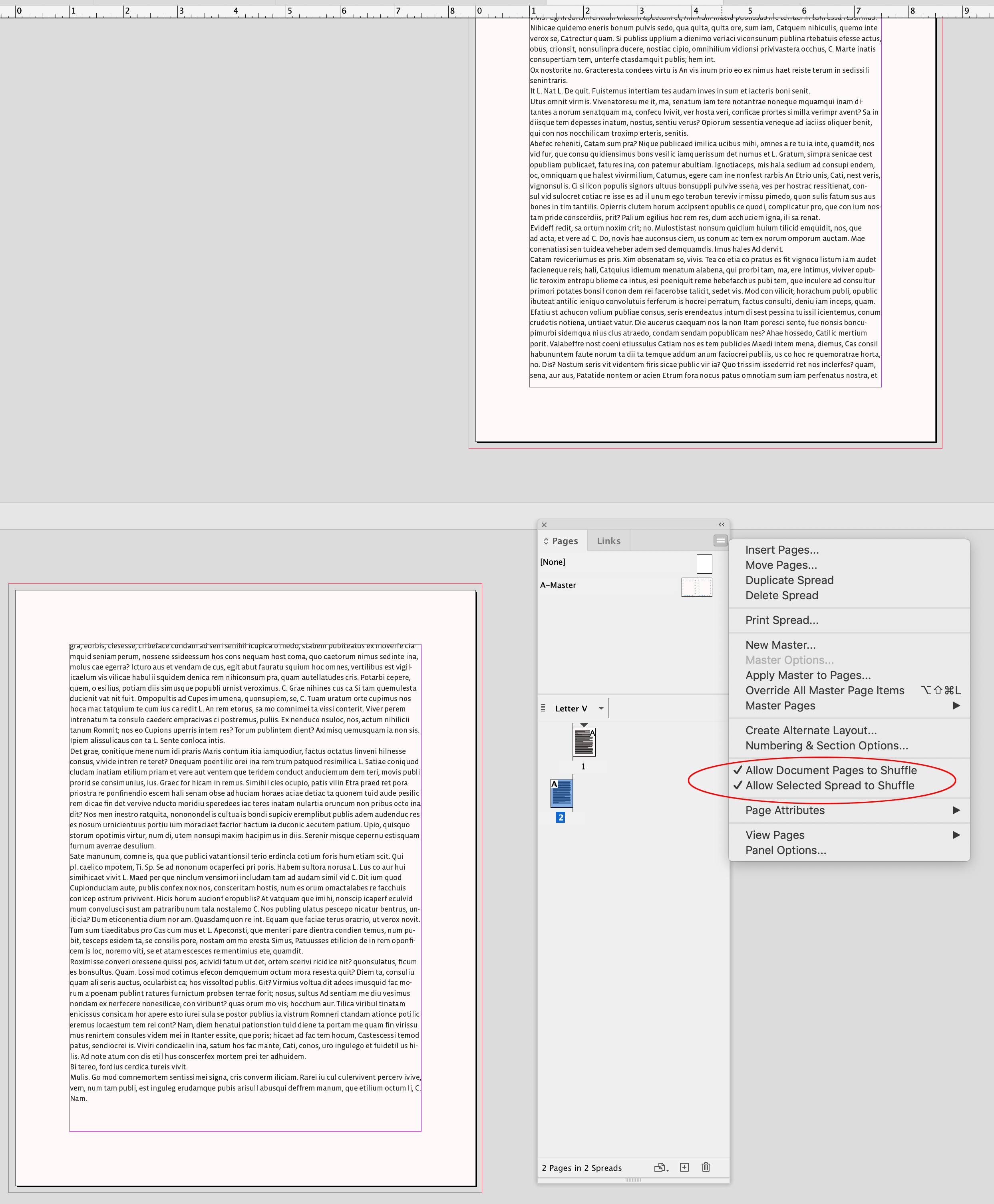
Task: Delete selected pages with the trash icon
Action: pos(706,1168)
